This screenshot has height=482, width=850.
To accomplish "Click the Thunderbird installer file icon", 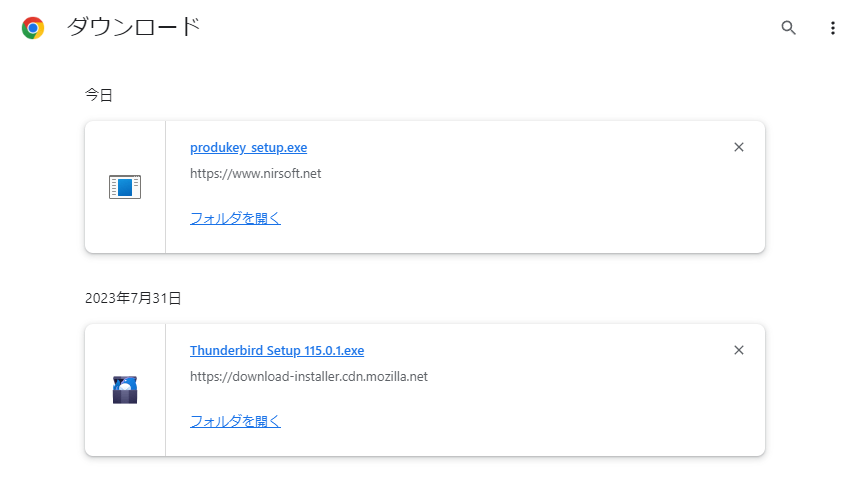I will coord(125,390).
